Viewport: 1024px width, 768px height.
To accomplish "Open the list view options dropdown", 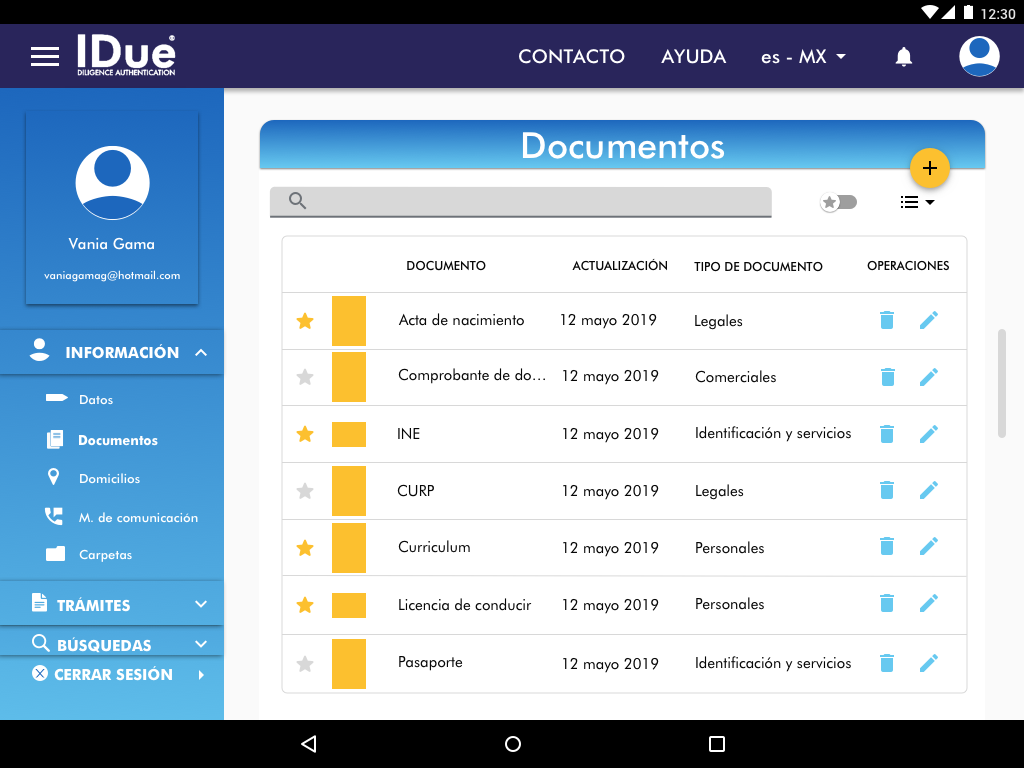I will (x=916, y=202).
